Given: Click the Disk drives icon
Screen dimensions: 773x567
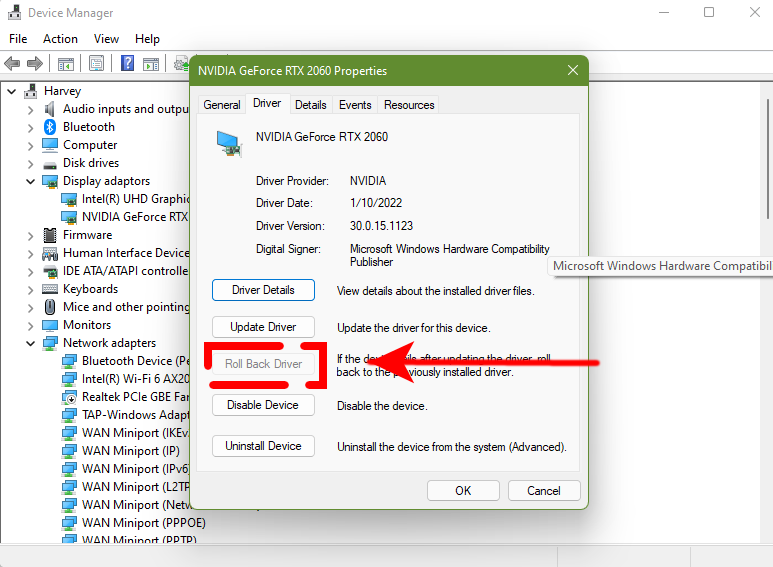Looking at the screenshot, I should (50, 165).
